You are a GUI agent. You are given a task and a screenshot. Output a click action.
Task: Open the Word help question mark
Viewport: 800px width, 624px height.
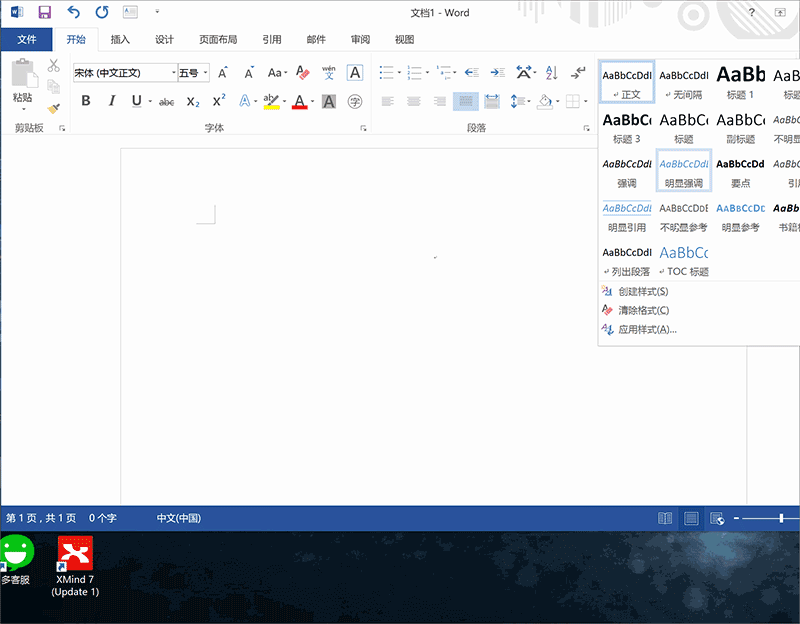pyautogui.click(x=752, y=13)
